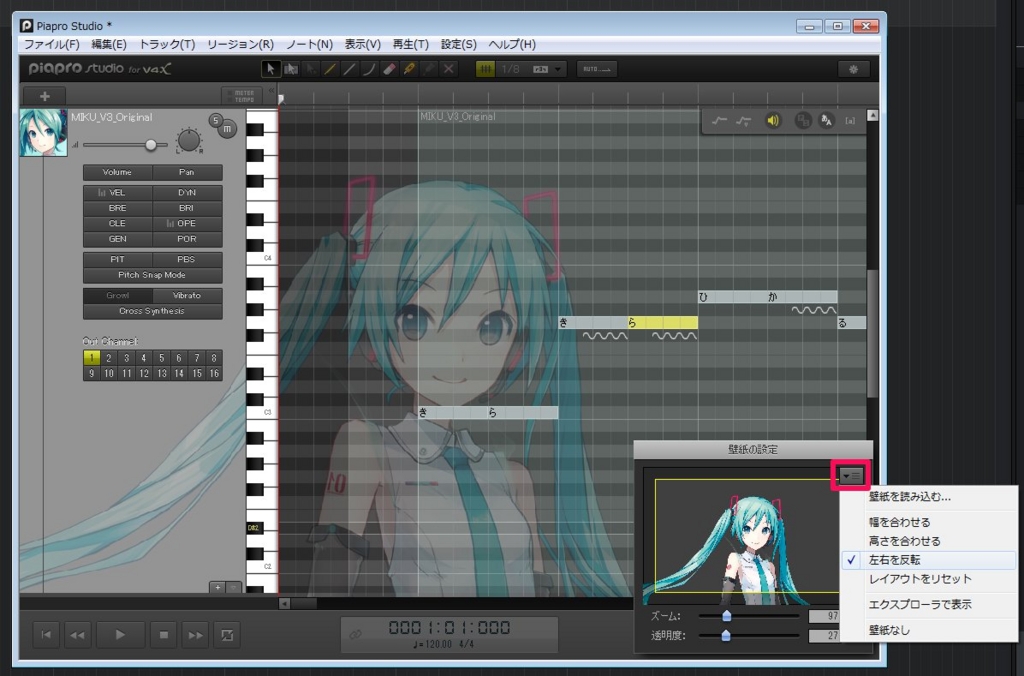Image resolution: width=1024 pixels, height=676 pixels.
Task: Select the DYN parameter
Action: pos(187,193)
